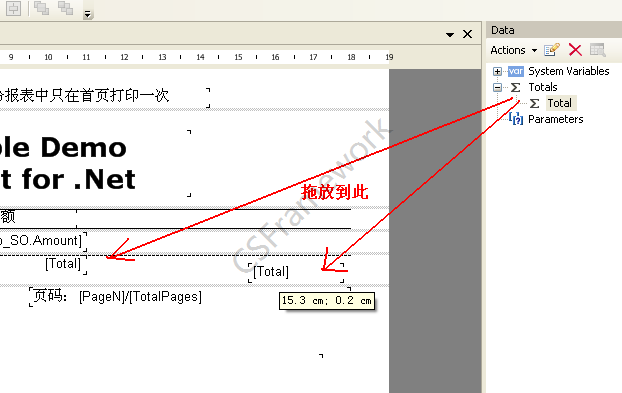Screen dimensions: 622x393
Task: Click the sigma icon next to Totals
Action: (x=515, y=87)
